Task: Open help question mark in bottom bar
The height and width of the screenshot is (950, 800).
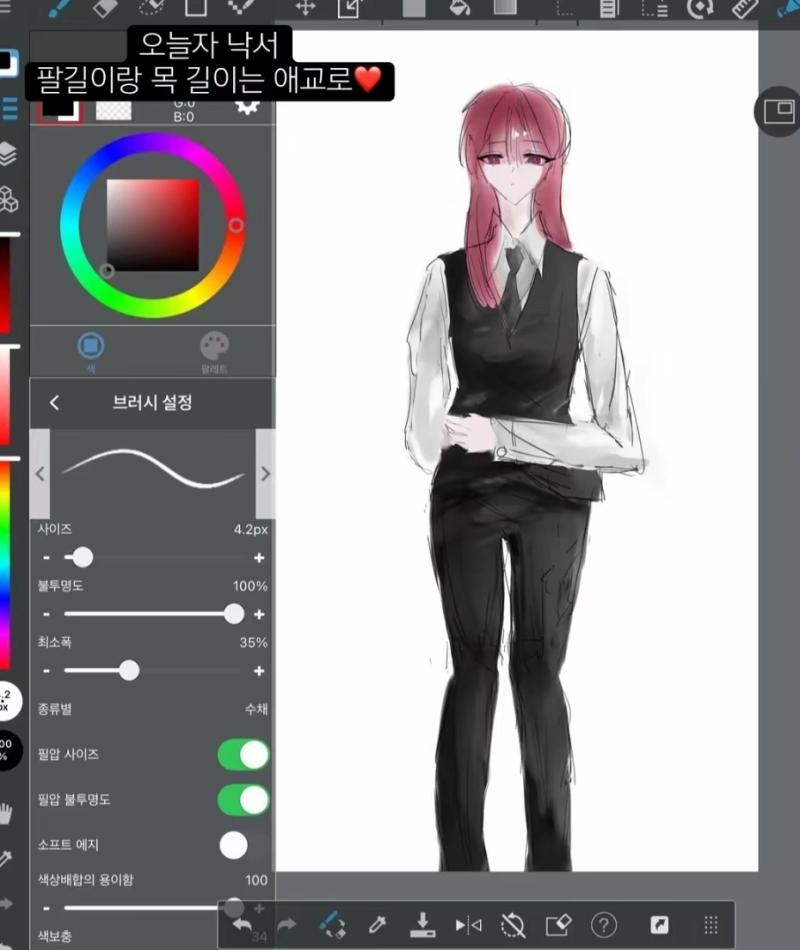Action: tap(604, 925)
